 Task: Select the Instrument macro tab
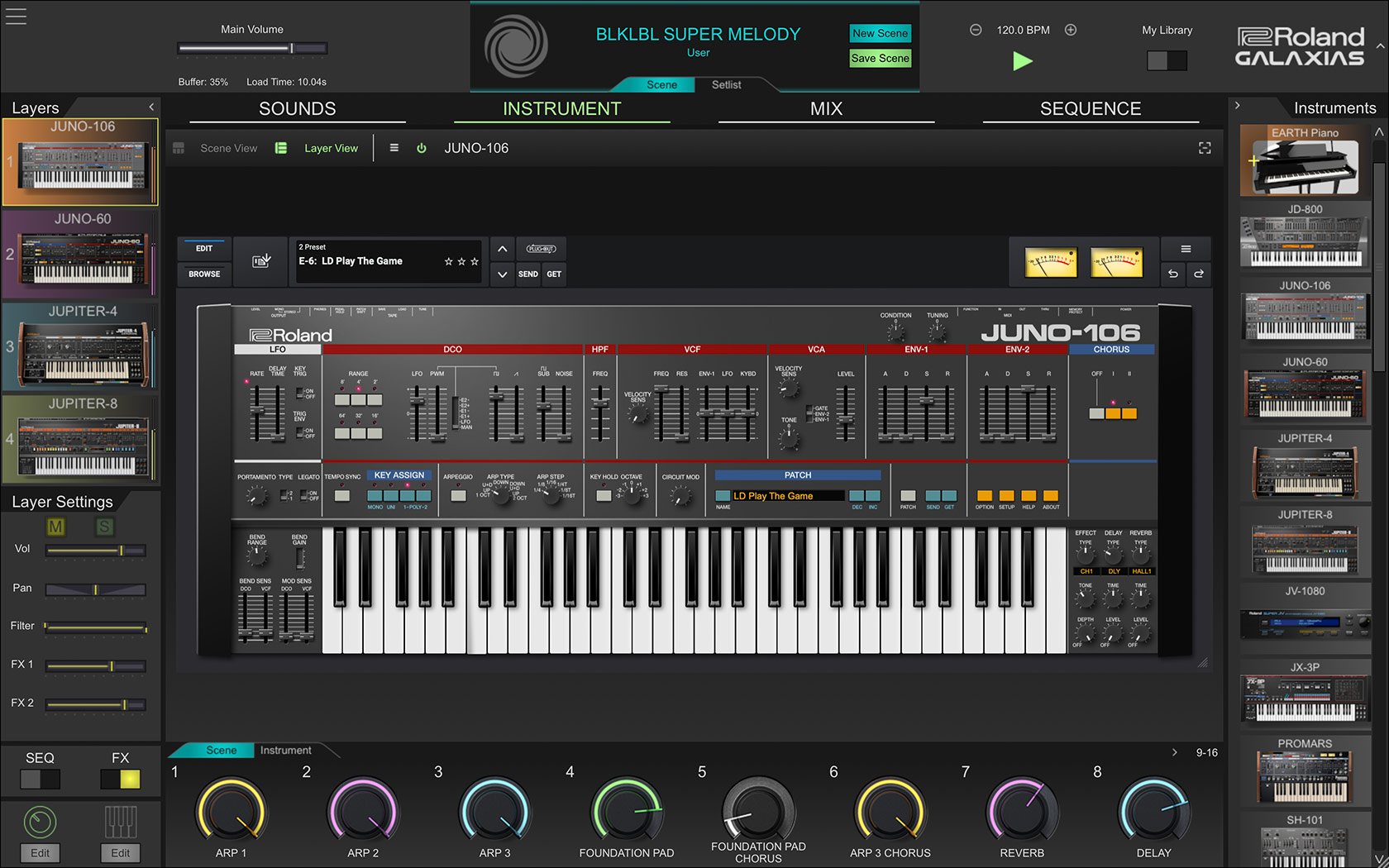[x=286, y=751]
